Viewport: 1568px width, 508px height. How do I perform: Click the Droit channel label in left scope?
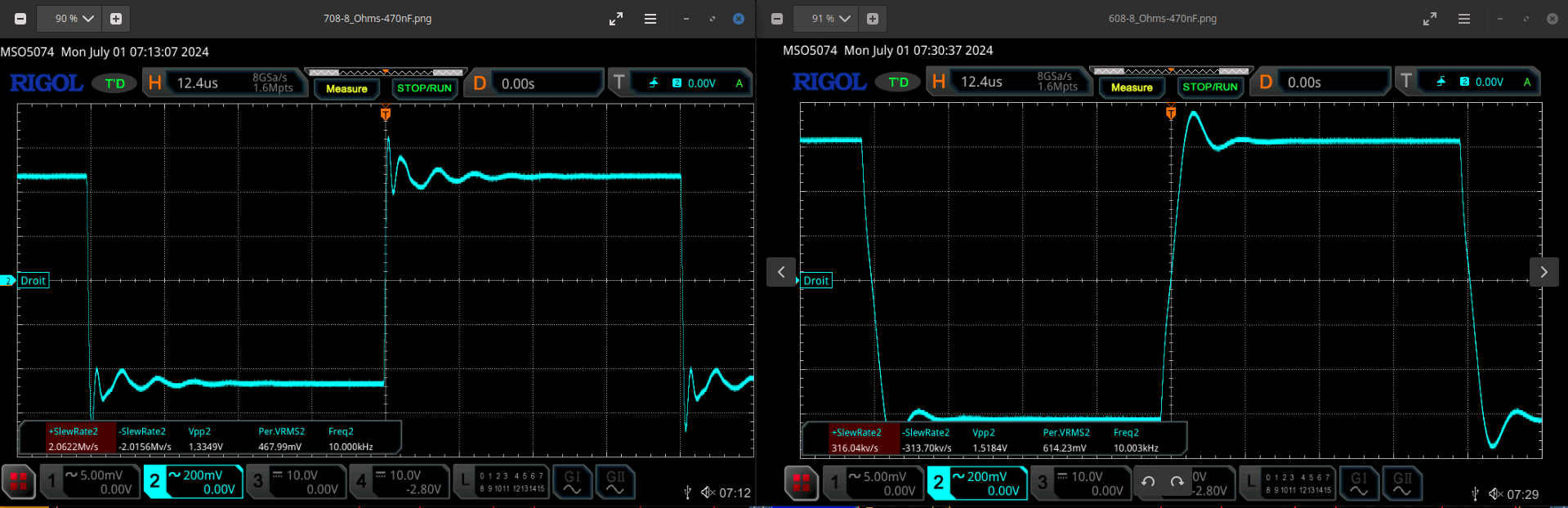pos(33,281)
